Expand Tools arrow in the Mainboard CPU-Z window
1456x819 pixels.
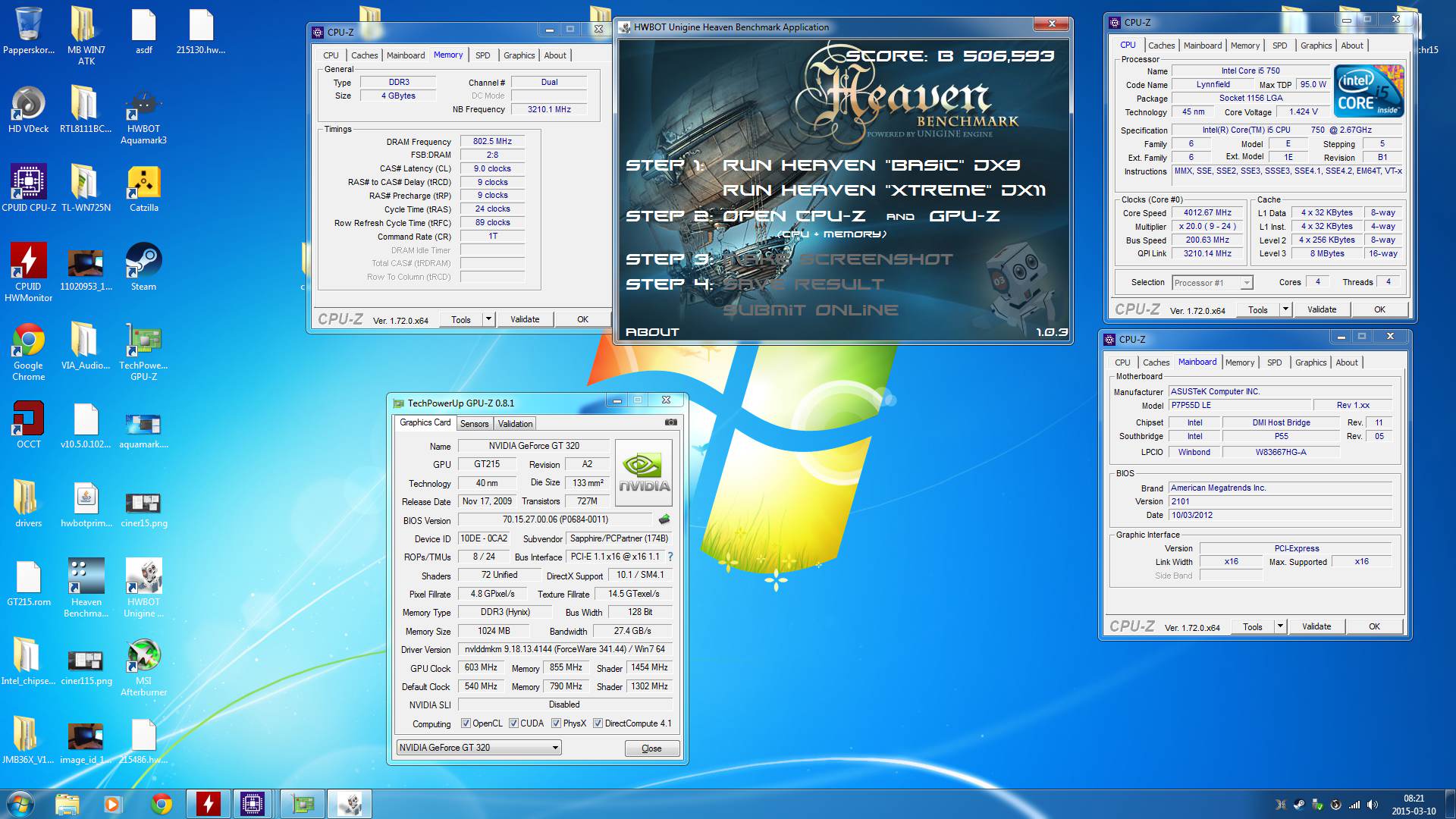tap(1280, 626)
